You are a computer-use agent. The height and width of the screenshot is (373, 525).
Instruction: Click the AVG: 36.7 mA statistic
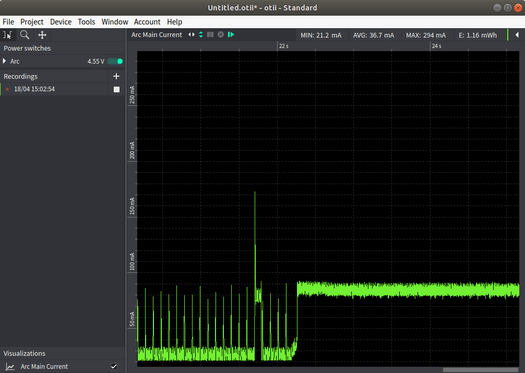click(x=373, y=35)
